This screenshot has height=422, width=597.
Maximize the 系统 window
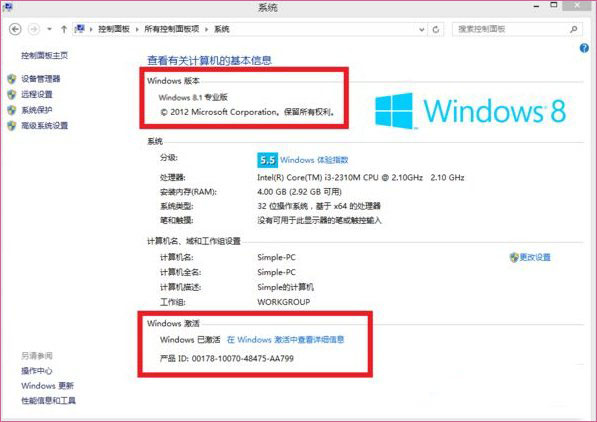[554, 5]
